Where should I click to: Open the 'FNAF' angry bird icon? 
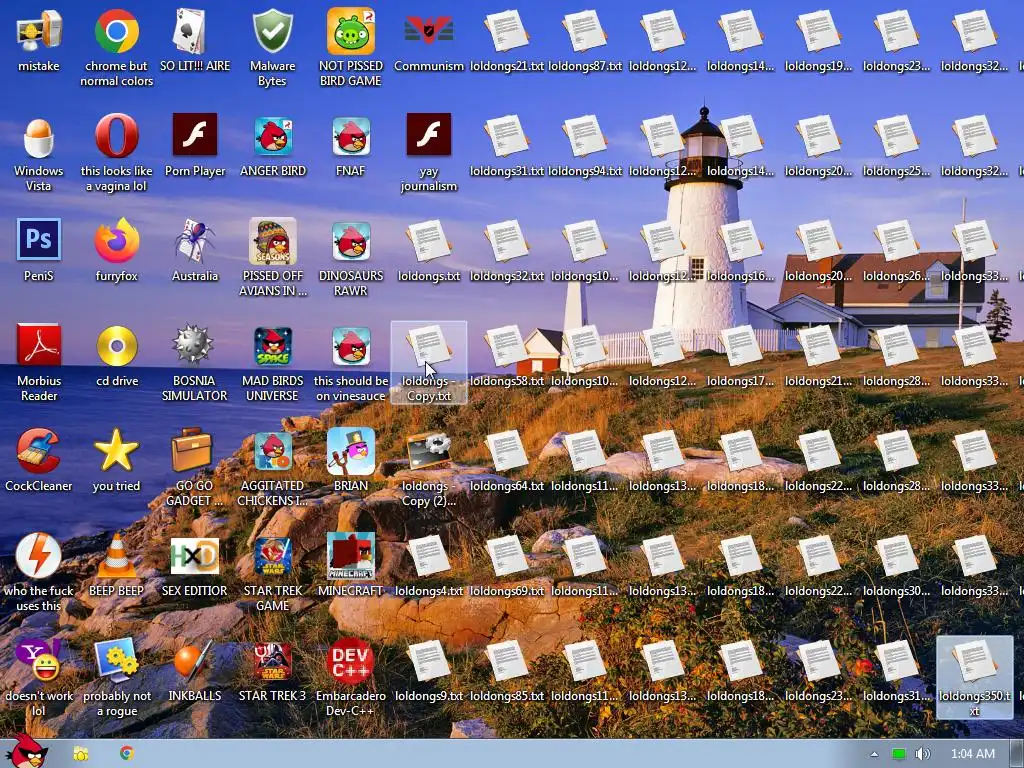click(351, 136)
